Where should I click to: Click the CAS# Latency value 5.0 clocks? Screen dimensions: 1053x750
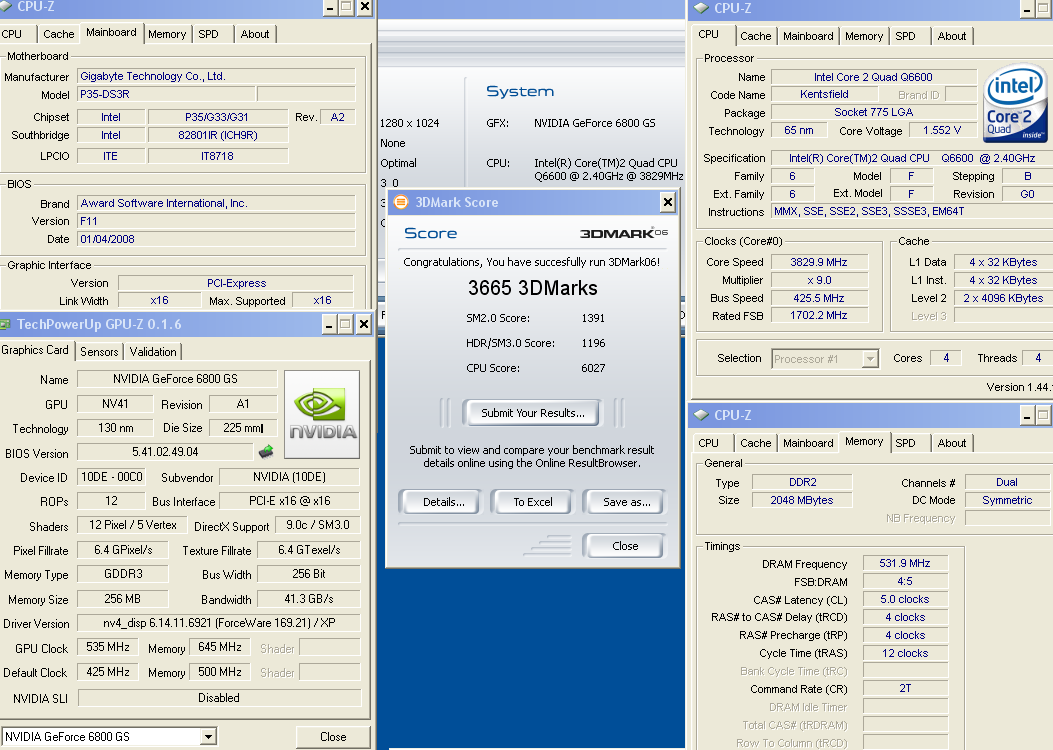(x=905, y=599)
